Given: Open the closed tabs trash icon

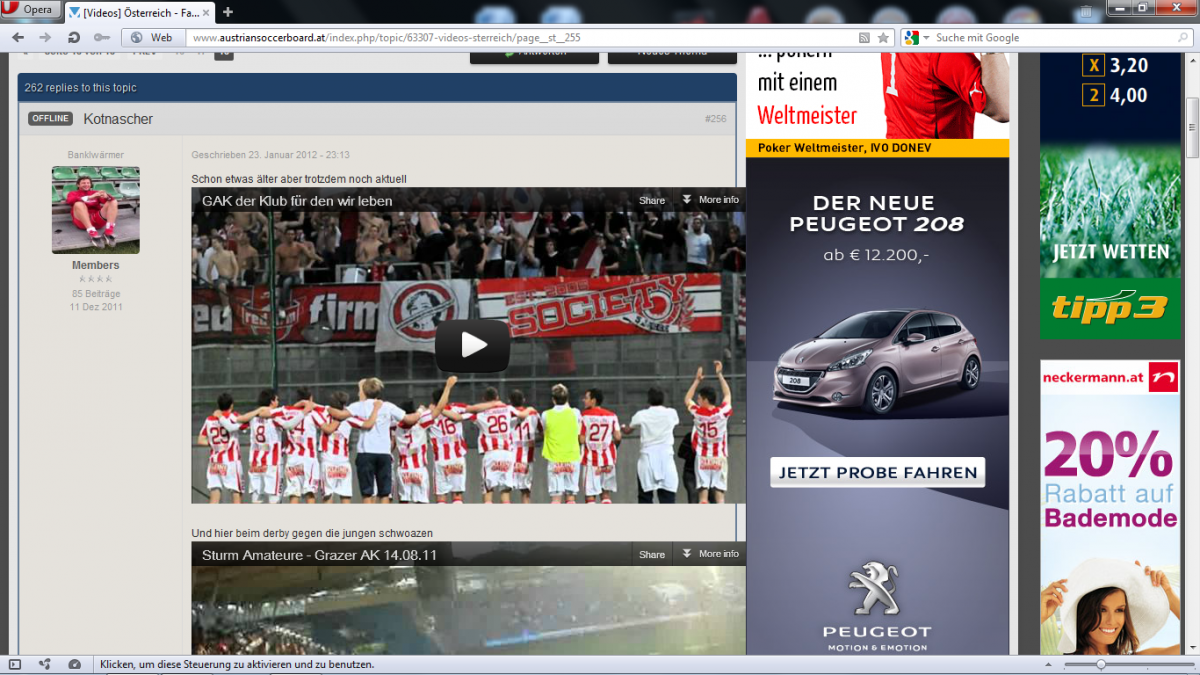Looking at the screenshot, I should click(1086, 11).
